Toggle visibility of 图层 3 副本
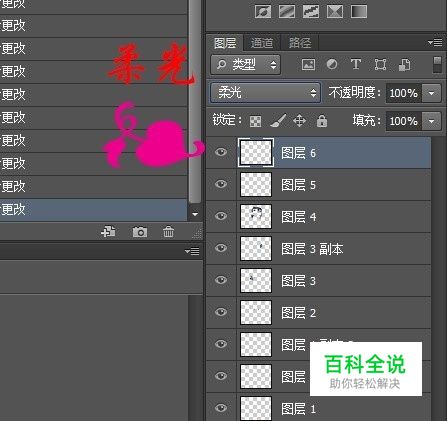Screen dimensions: 447x421 tap(221, 248)
